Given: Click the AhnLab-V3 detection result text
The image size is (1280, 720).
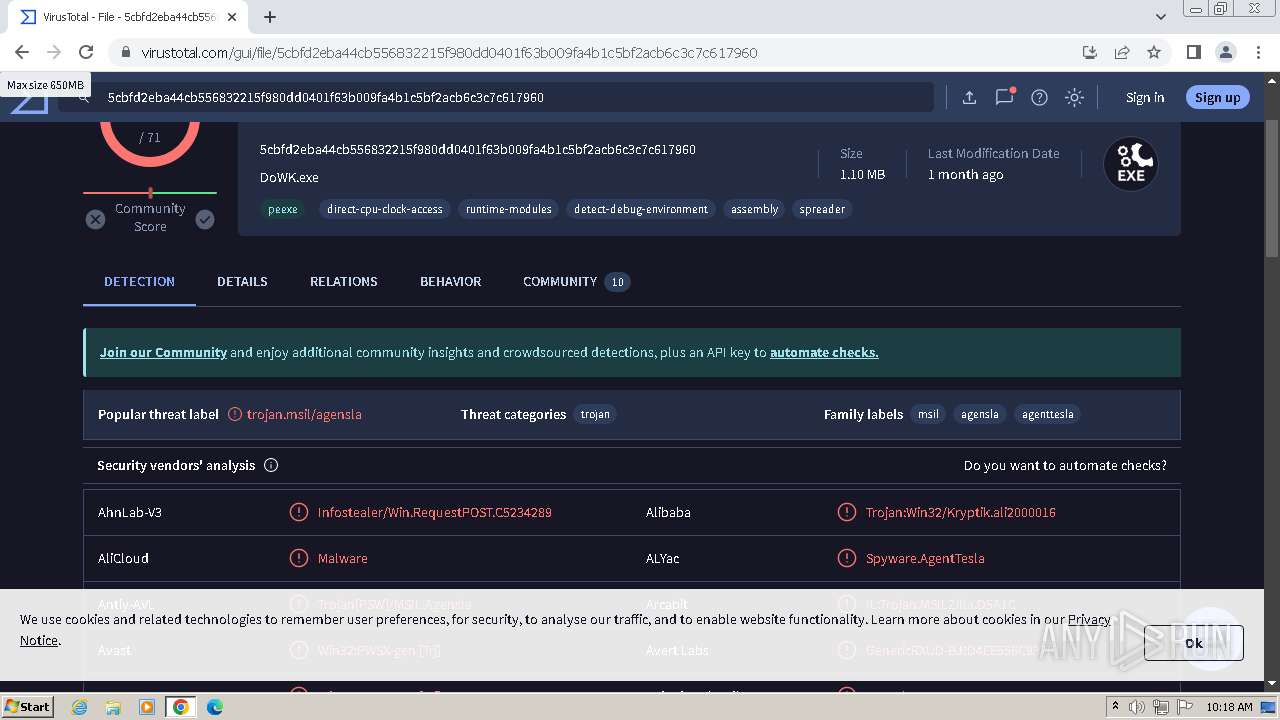Looking at the screenshot, I should (x=435, y=512).
